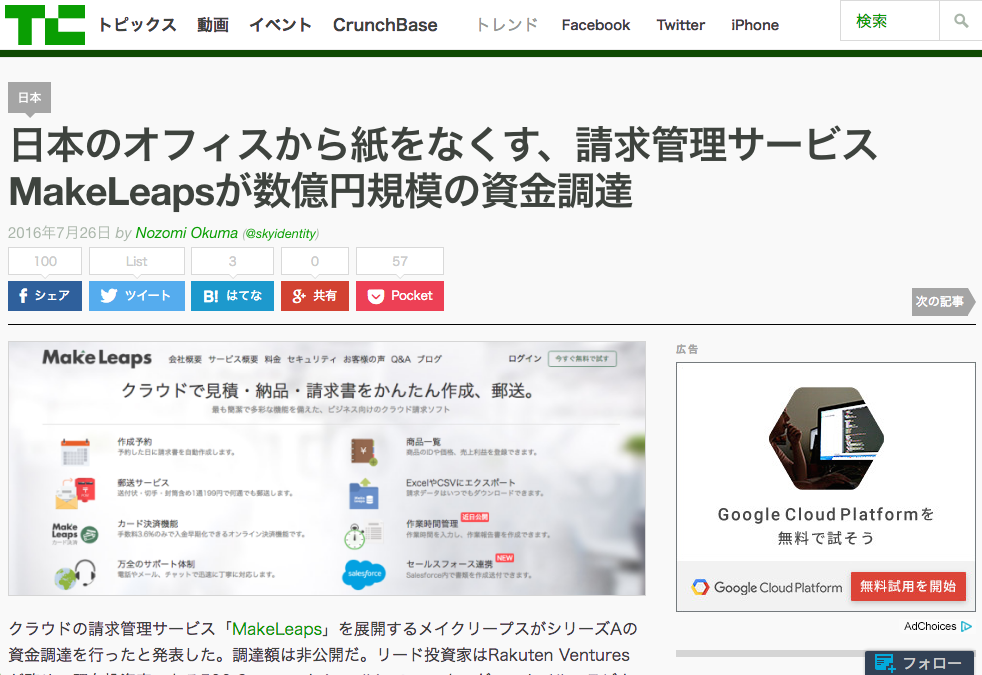Open author Nozomi Okuma's page

(187, 233)
